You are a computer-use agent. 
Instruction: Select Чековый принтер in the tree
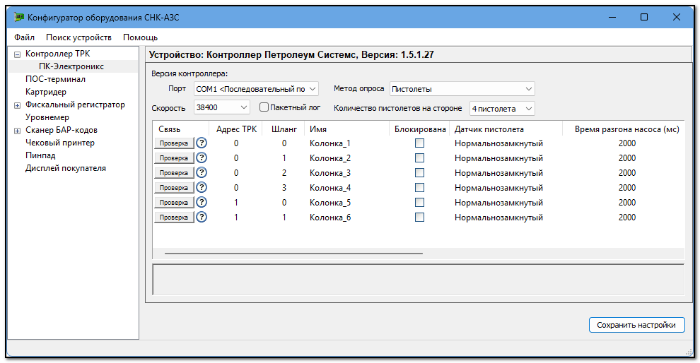click(60, 143)
